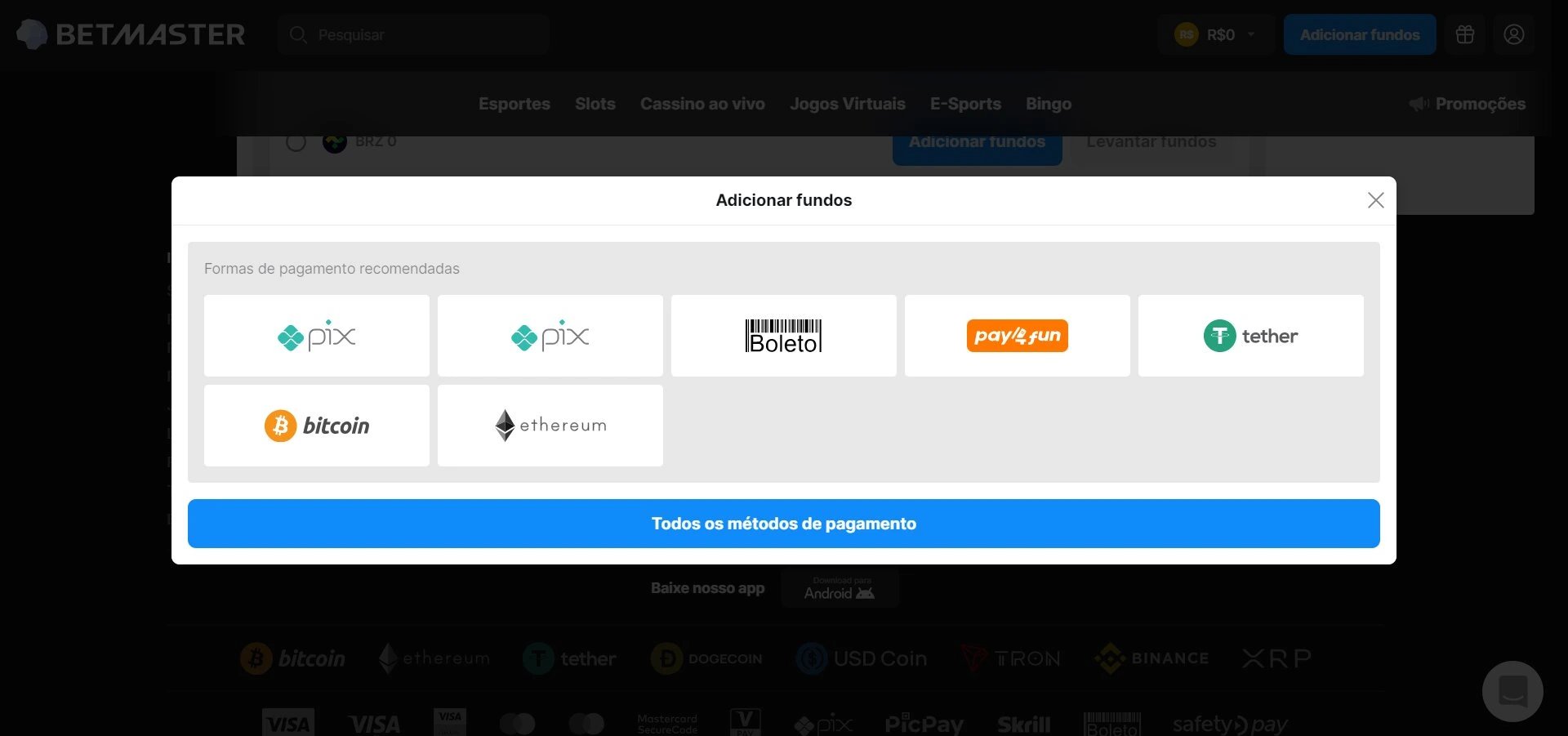Click the footer Boleto logo
This screenshot has width=1568, height=736.
[1112, 724]
